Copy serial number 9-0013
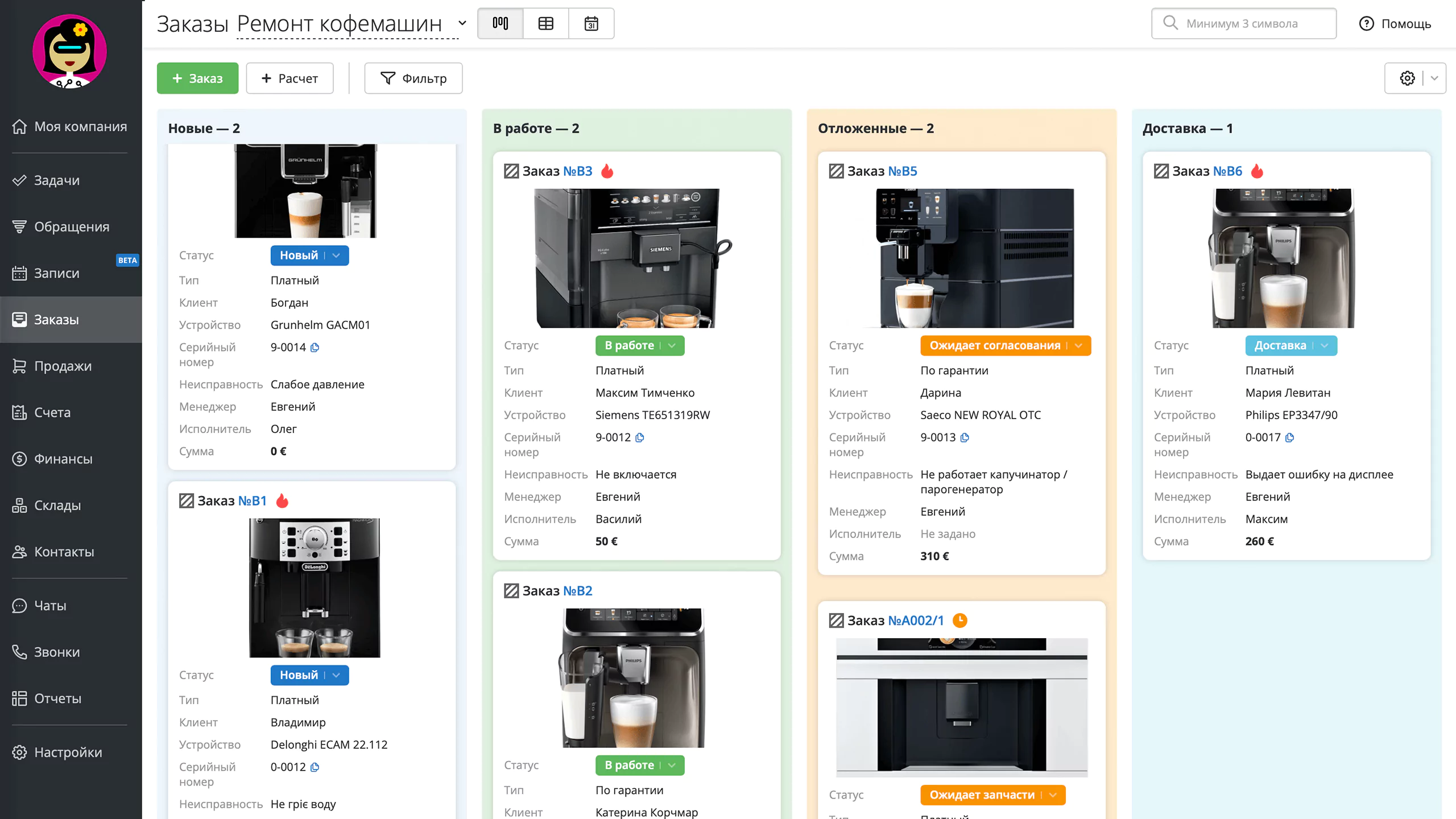The height and width of the screenshot is (819, 1456). [x=965, y=437]
